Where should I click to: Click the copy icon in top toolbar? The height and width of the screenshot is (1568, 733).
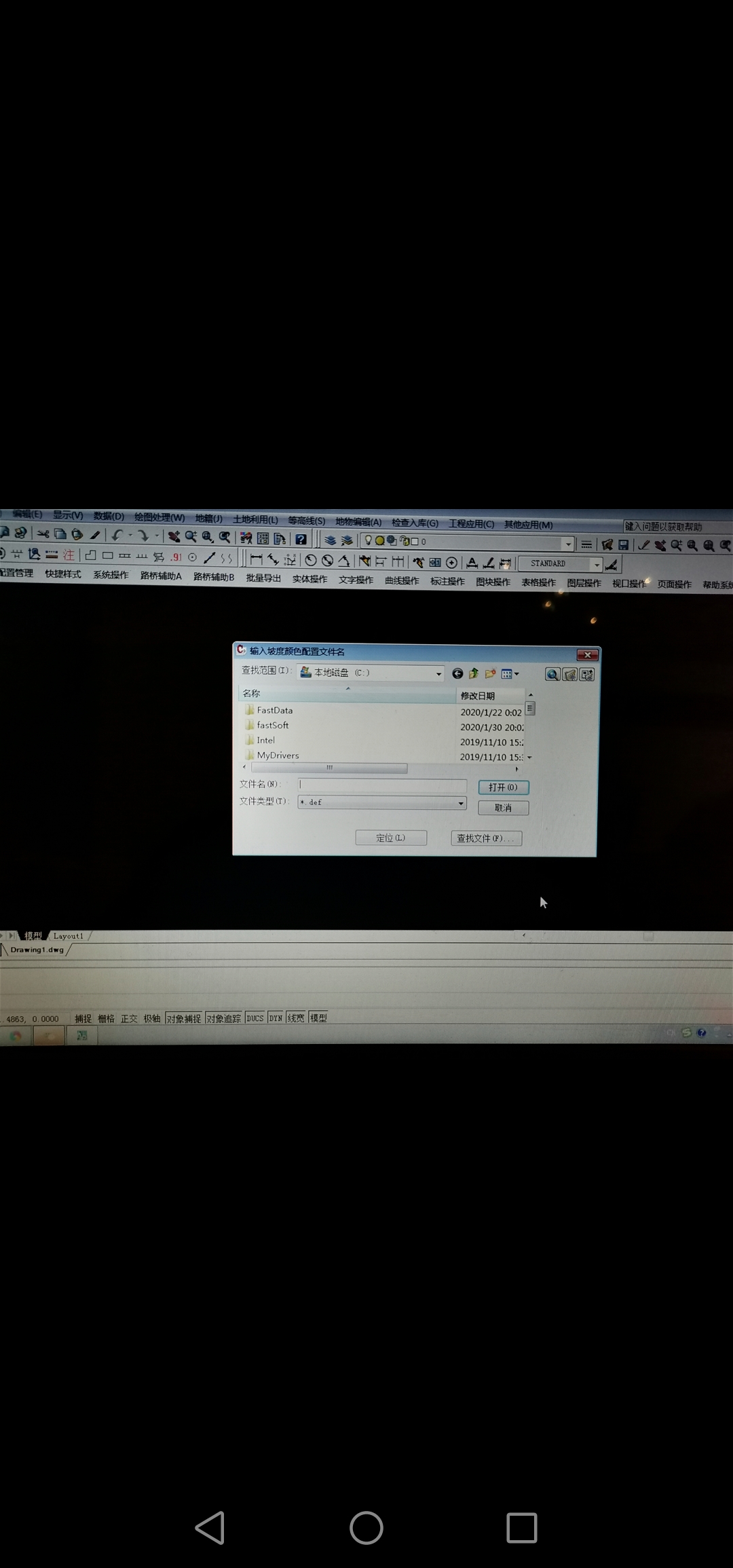[x=60, y=534]
